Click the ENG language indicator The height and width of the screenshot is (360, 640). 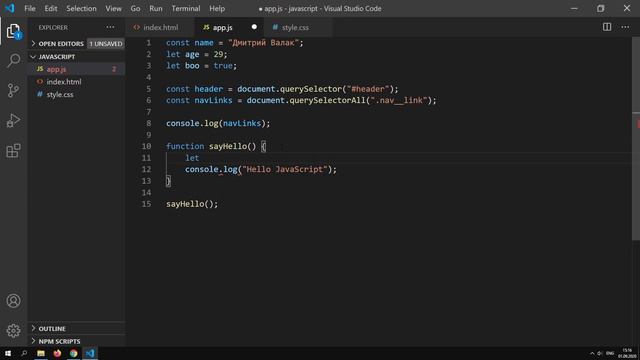610,353
